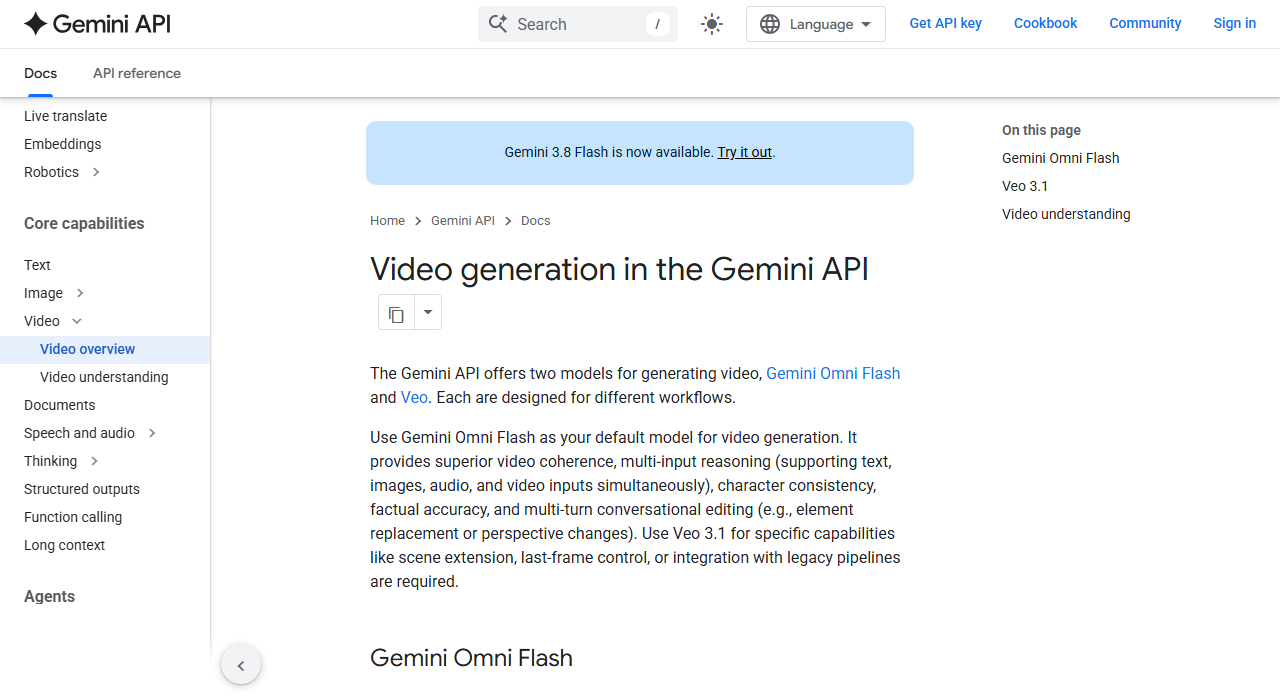Open Live translate in sidebar

66,116
